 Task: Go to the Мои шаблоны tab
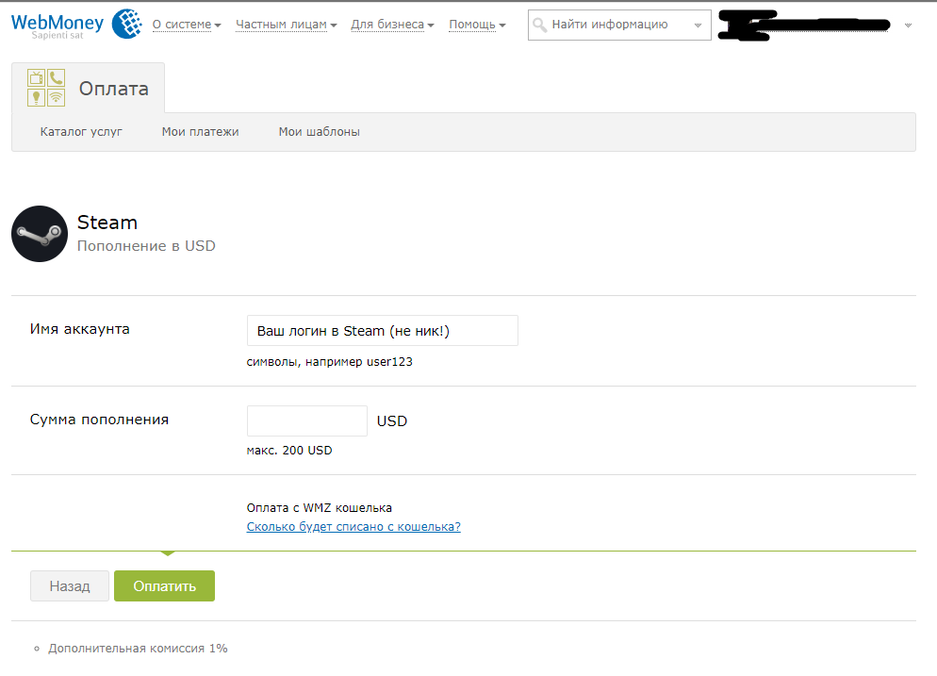point(319,131)
